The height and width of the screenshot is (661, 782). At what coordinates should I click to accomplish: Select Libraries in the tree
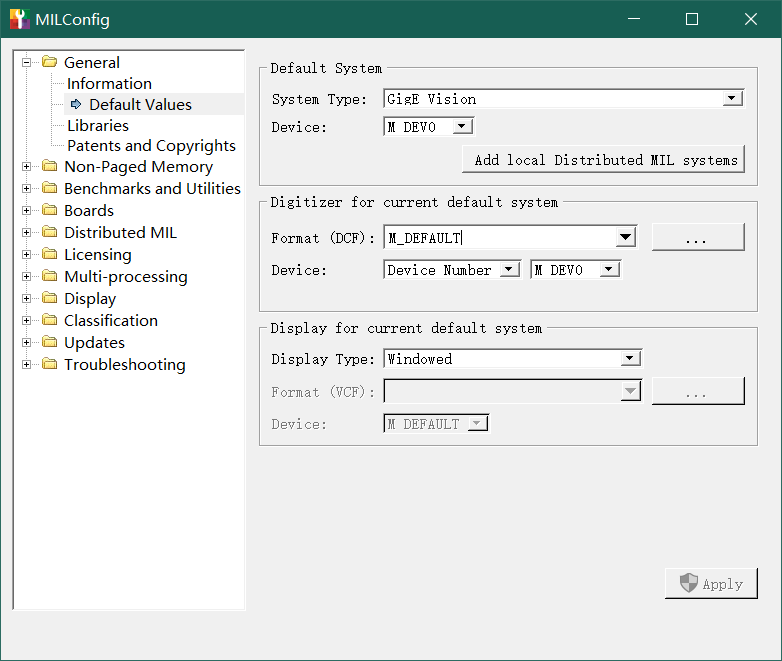coord(98,125)
